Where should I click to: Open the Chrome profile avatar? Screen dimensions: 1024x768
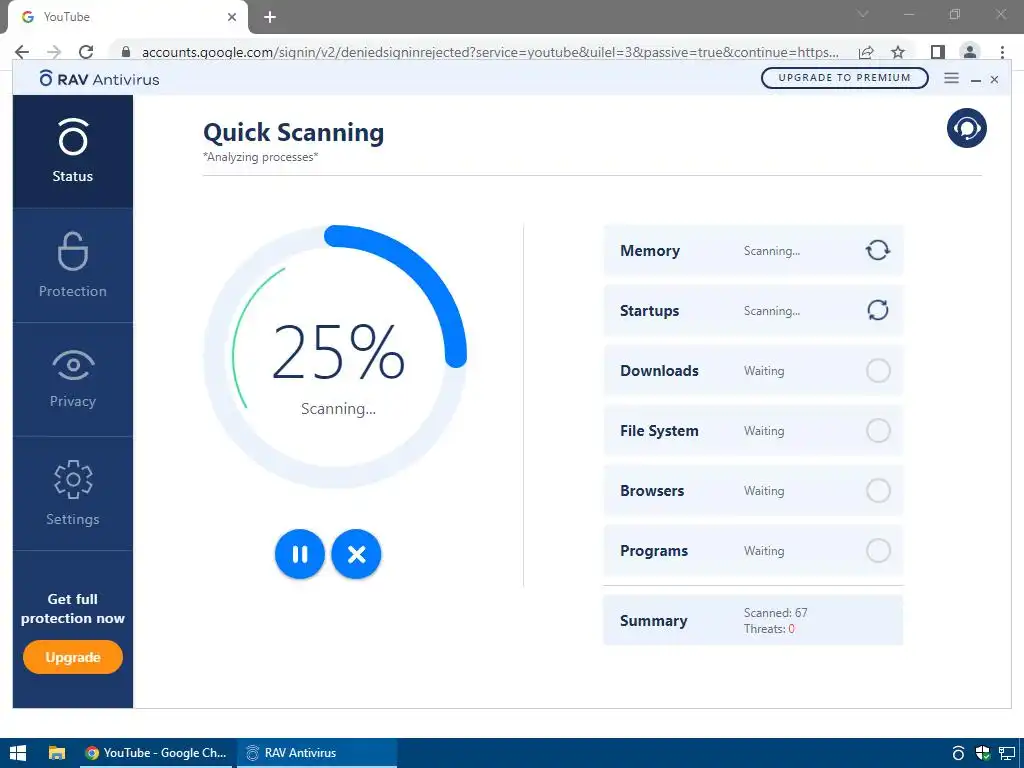(x=970, y=52)
